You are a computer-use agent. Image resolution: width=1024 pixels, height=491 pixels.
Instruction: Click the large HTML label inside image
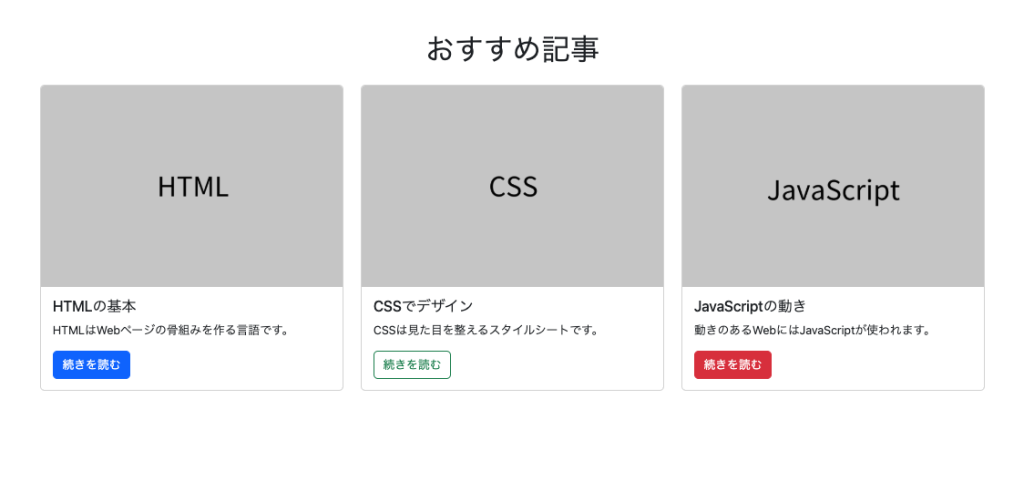[x=193, y=187]
